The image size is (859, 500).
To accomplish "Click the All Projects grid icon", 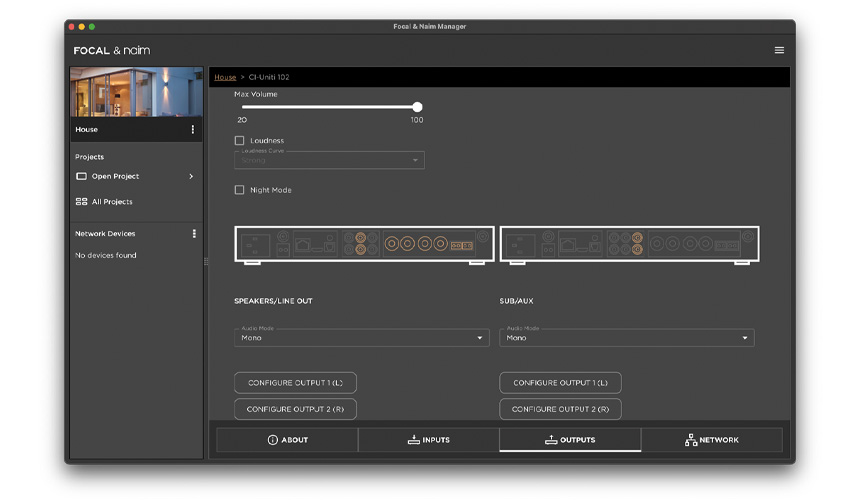I will 82,202.
